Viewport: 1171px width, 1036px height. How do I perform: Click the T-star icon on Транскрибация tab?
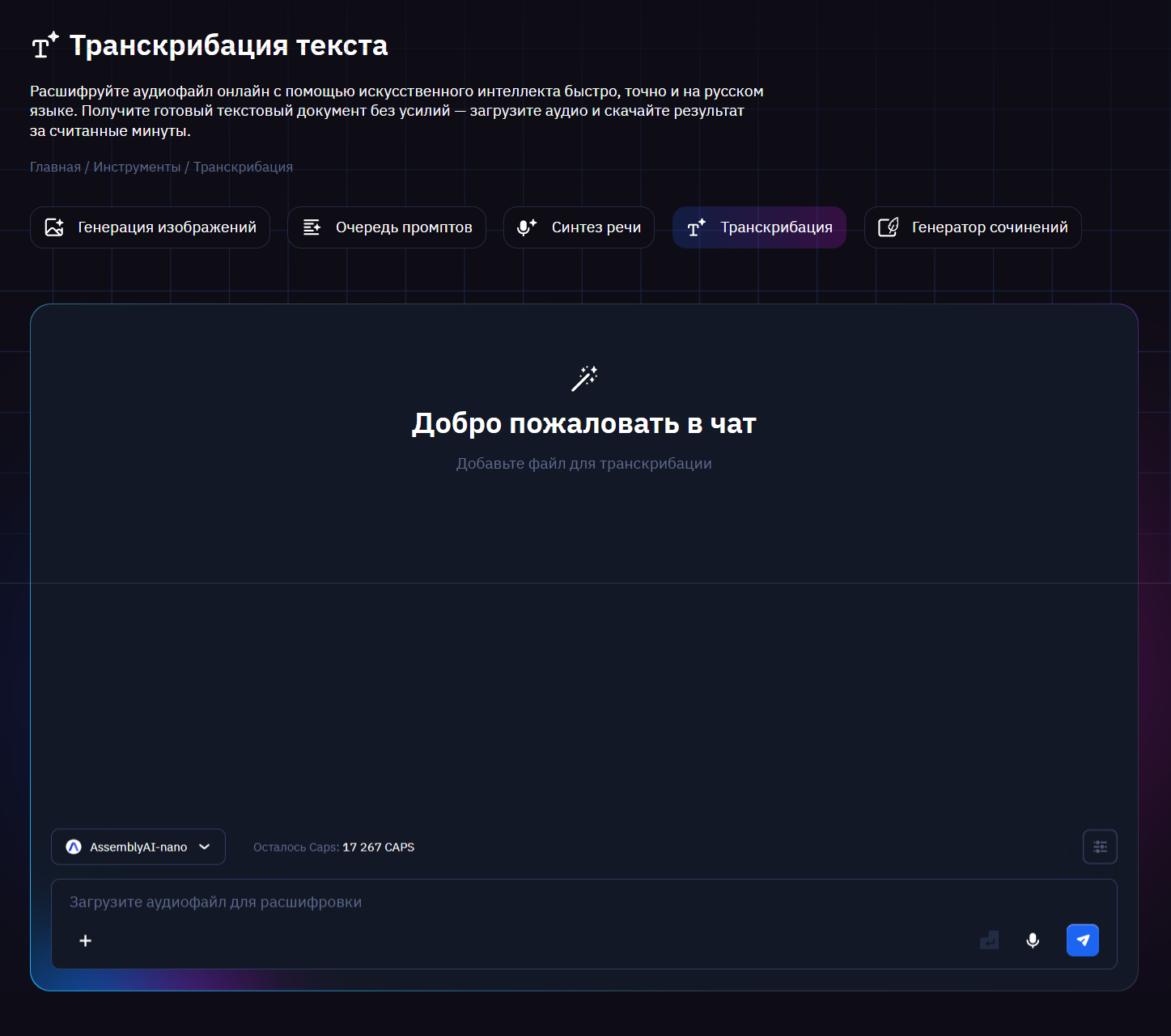694,227
